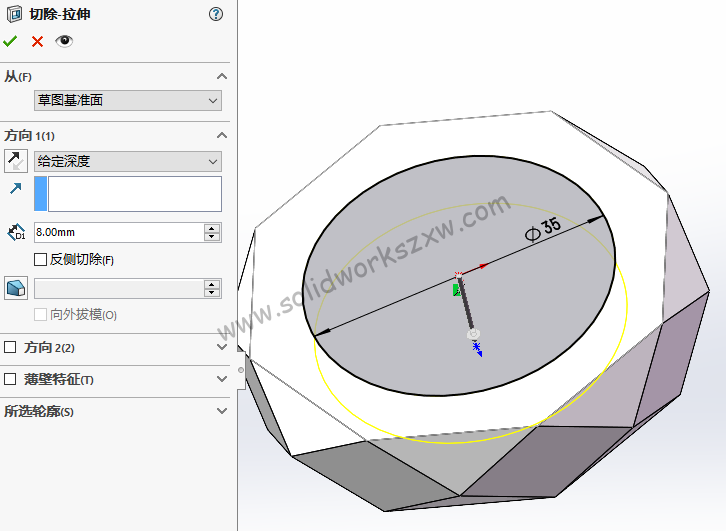The height and width of the screenshot is (531, 726).
Task: Toggle the draft on/off button
Action: 16,288
